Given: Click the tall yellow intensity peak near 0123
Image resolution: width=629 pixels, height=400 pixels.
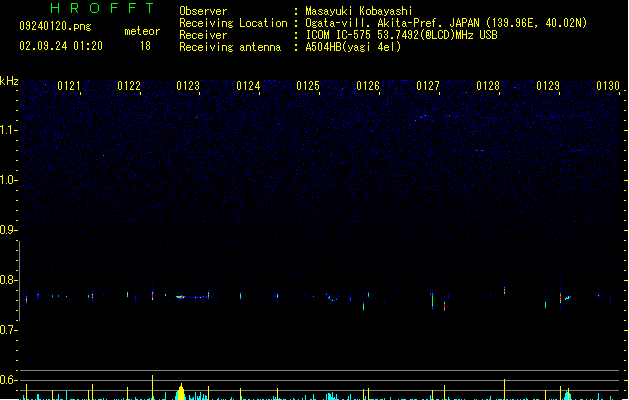Looking at the screenshot, I should (181, 392).
